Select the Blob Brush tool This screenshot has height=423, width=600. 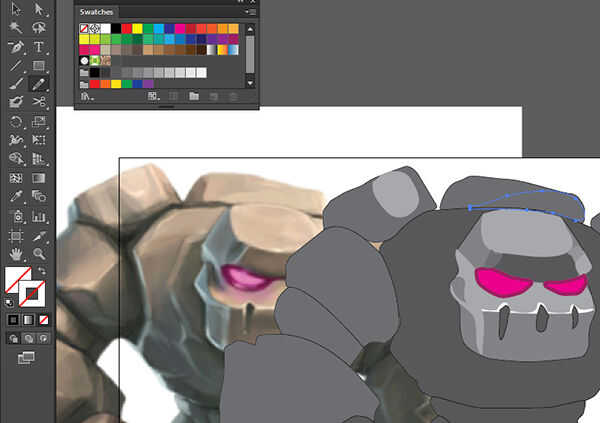(16, 102)
